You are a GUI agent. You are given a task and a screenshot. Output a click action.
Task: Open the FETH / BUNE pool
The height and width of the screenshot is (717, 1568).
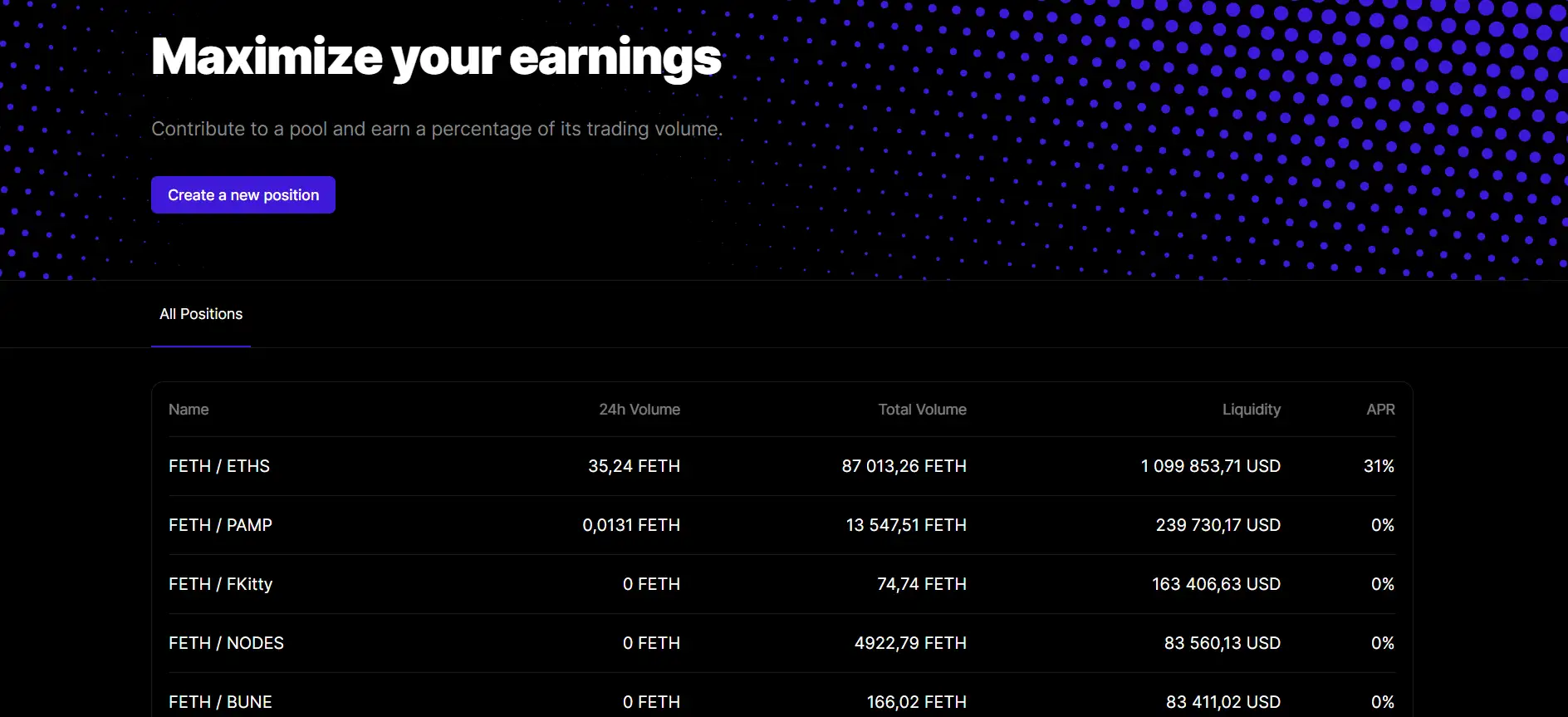[220, 702]
